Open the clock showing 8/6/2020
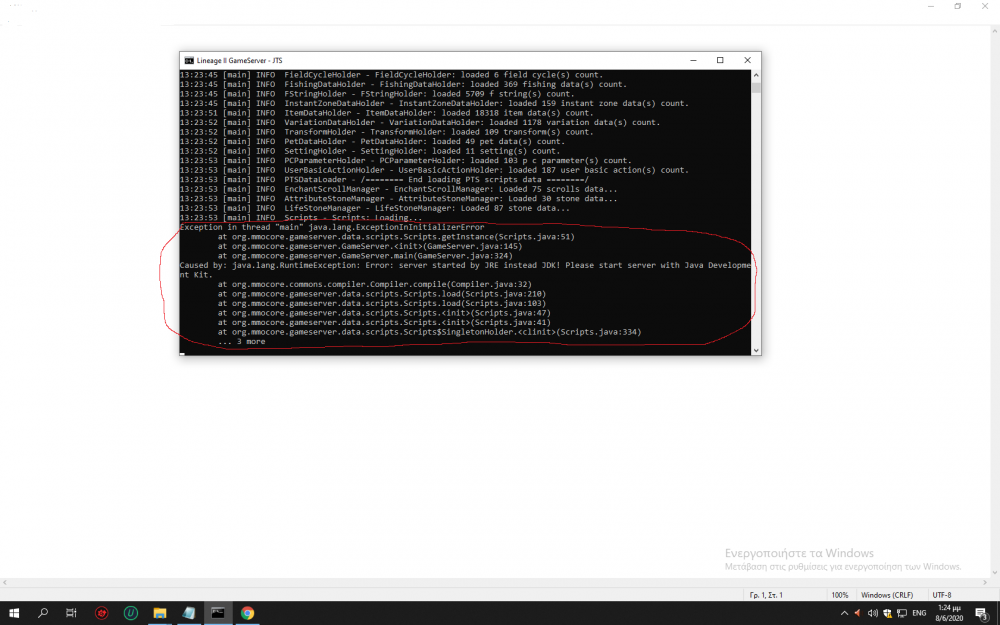 948,613
